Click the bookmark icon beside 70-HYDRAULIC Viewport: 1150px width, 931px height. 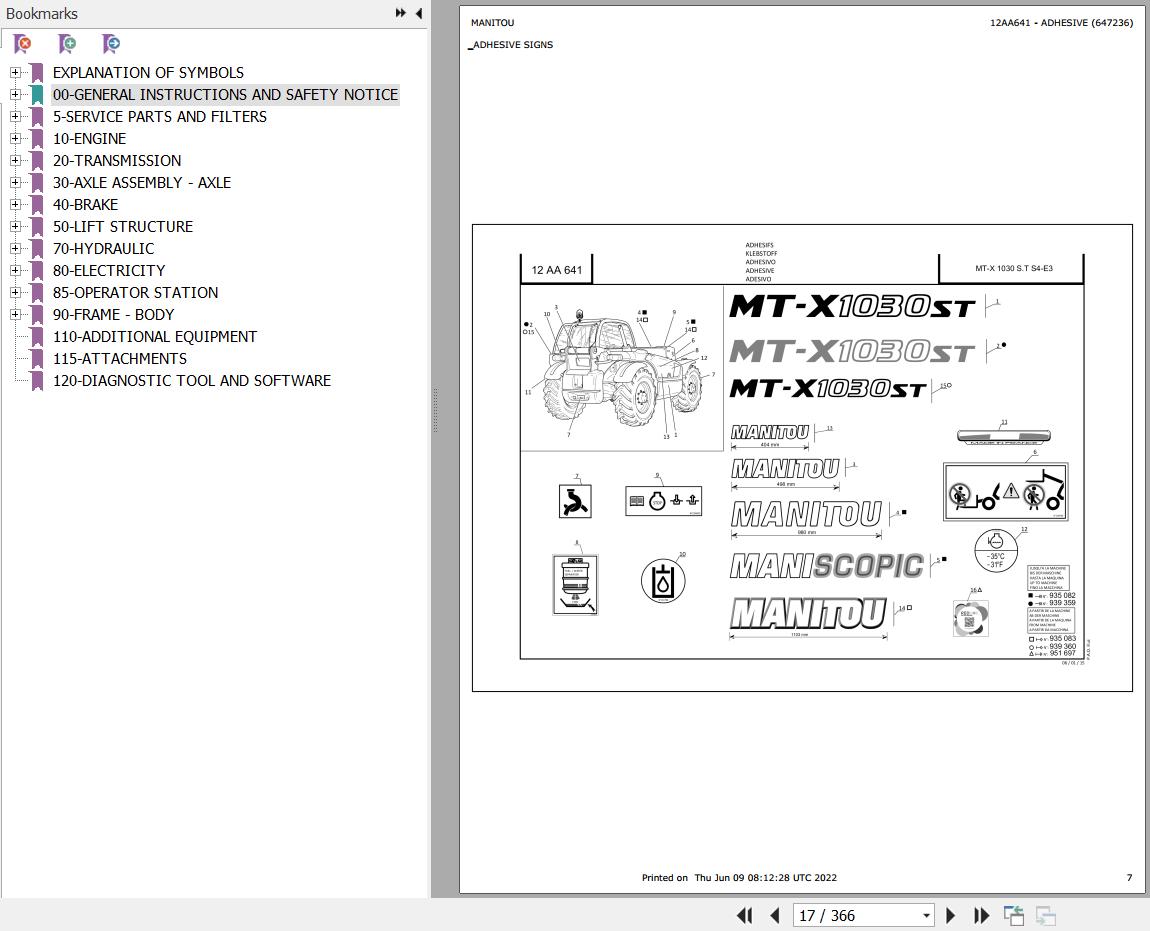point(37,249)
